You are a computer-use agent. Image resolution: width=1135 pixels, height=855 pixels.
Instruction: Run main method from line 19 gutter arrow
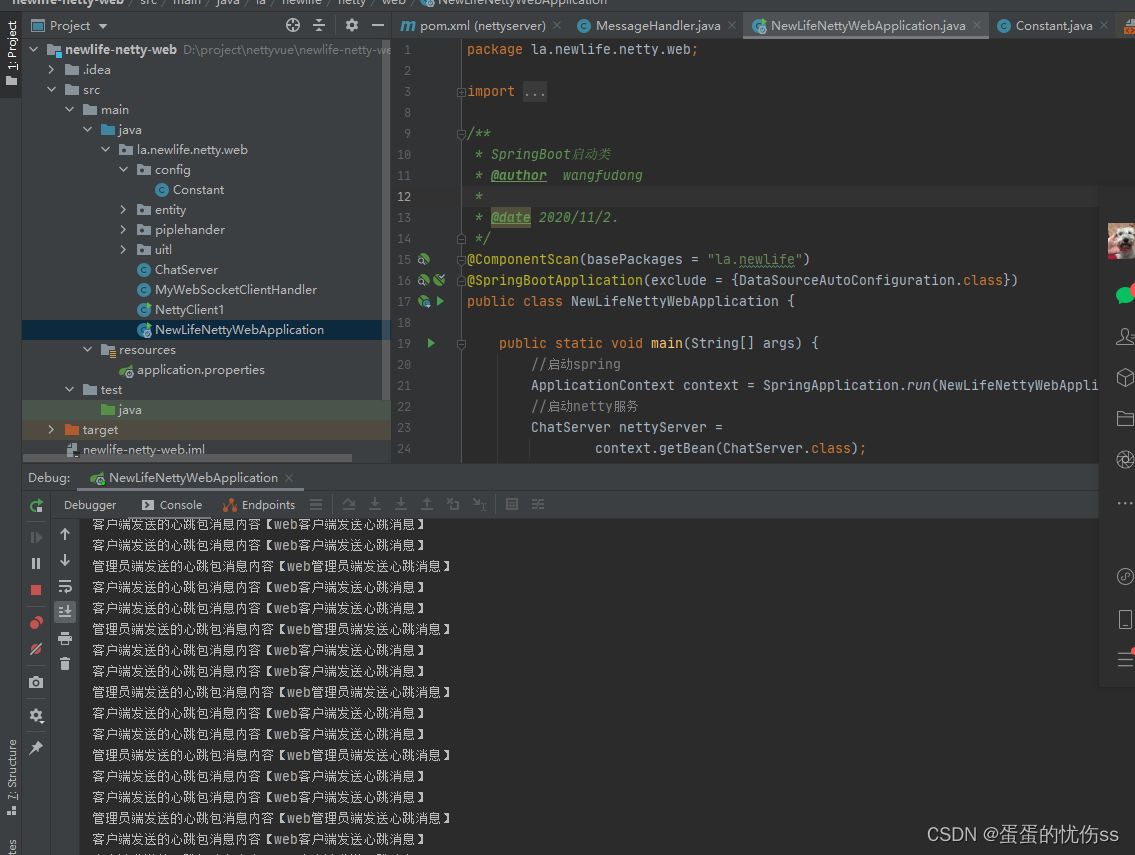click(x=431, y=343)
